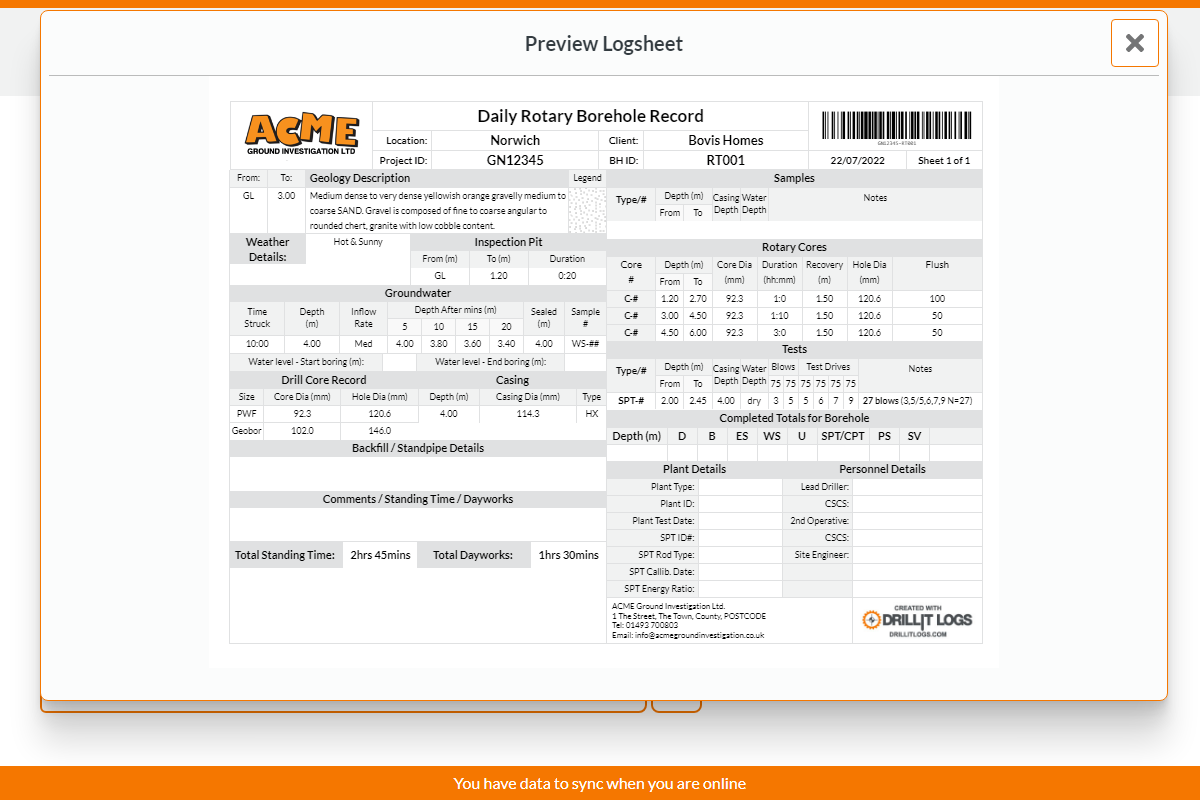Click the PWF size row
The image size is (1200, 800).
[323, 413]
